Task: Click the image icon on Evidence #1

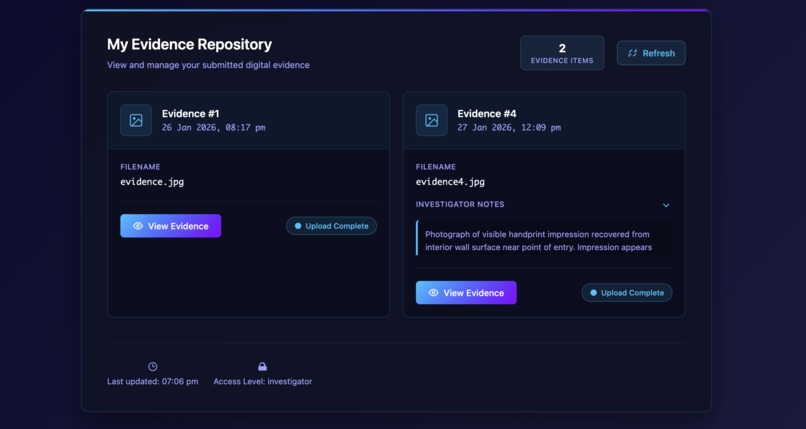Action: [136, 120]
